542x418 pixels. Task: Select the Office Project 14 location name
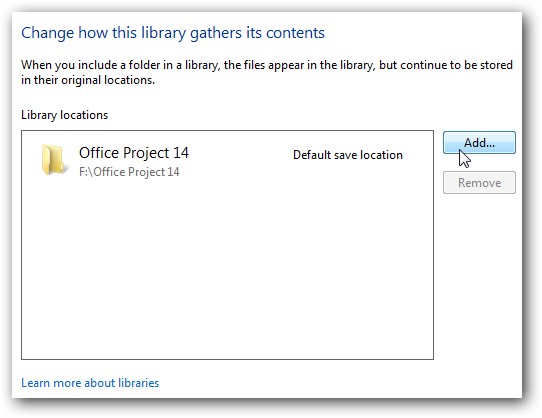(134, 152)
